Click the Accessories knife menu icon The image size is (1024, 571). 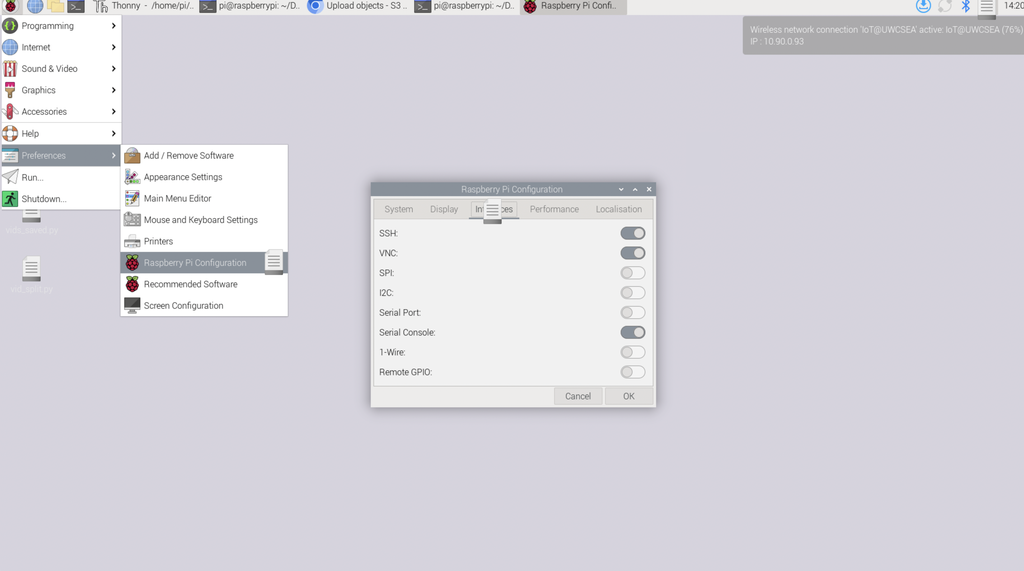click(x=10, y=112)
